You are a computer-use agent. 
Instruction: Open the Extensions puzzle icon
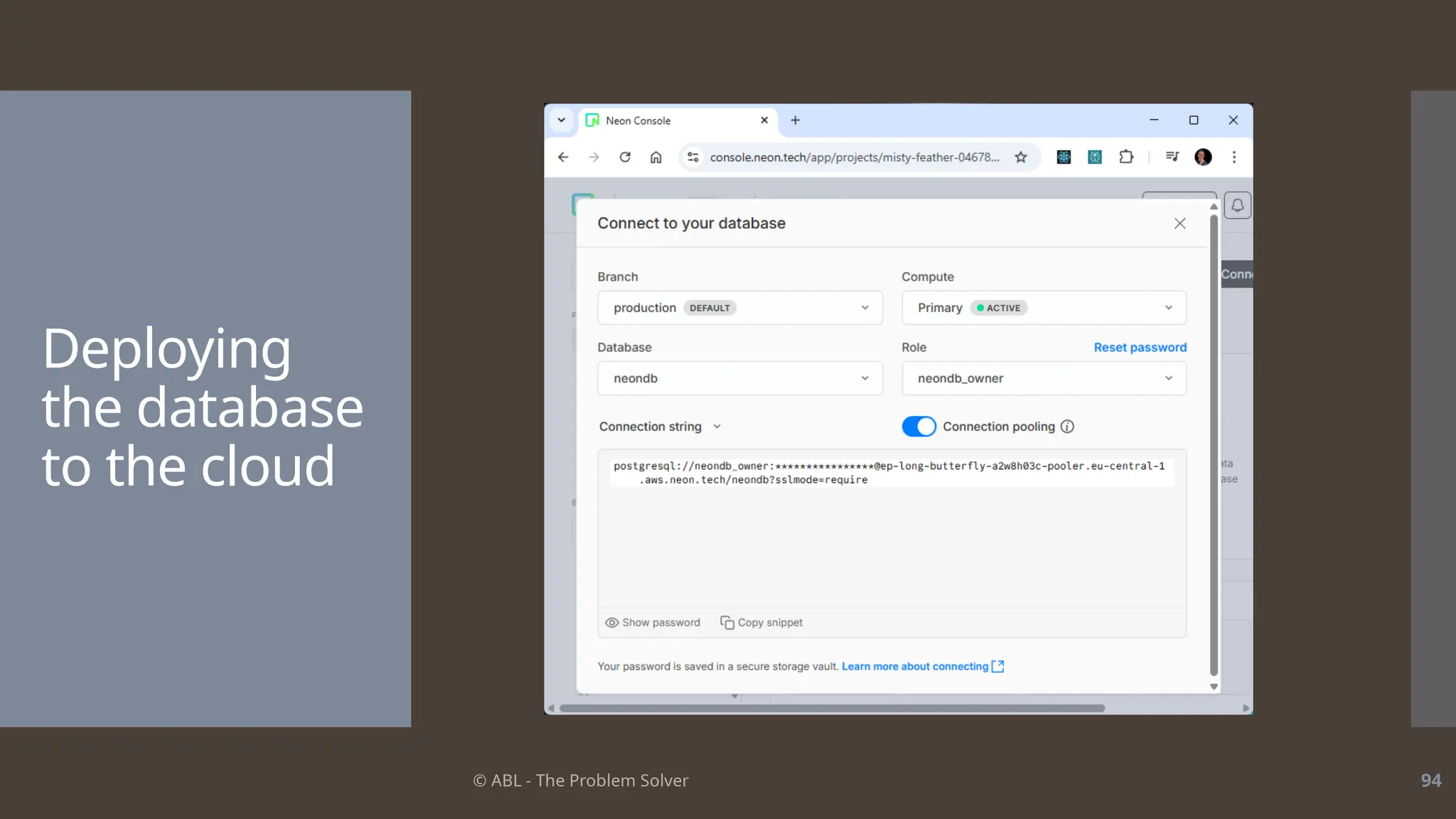pyautogui.click(x=1126, y=157)
